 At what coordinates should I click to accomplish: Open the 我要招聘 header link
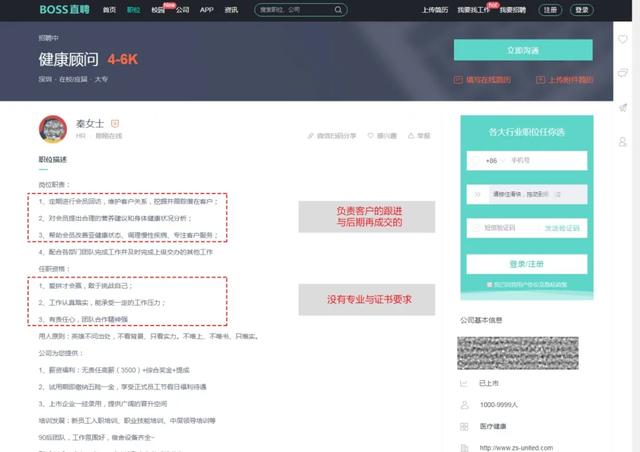tap(513, 10)
